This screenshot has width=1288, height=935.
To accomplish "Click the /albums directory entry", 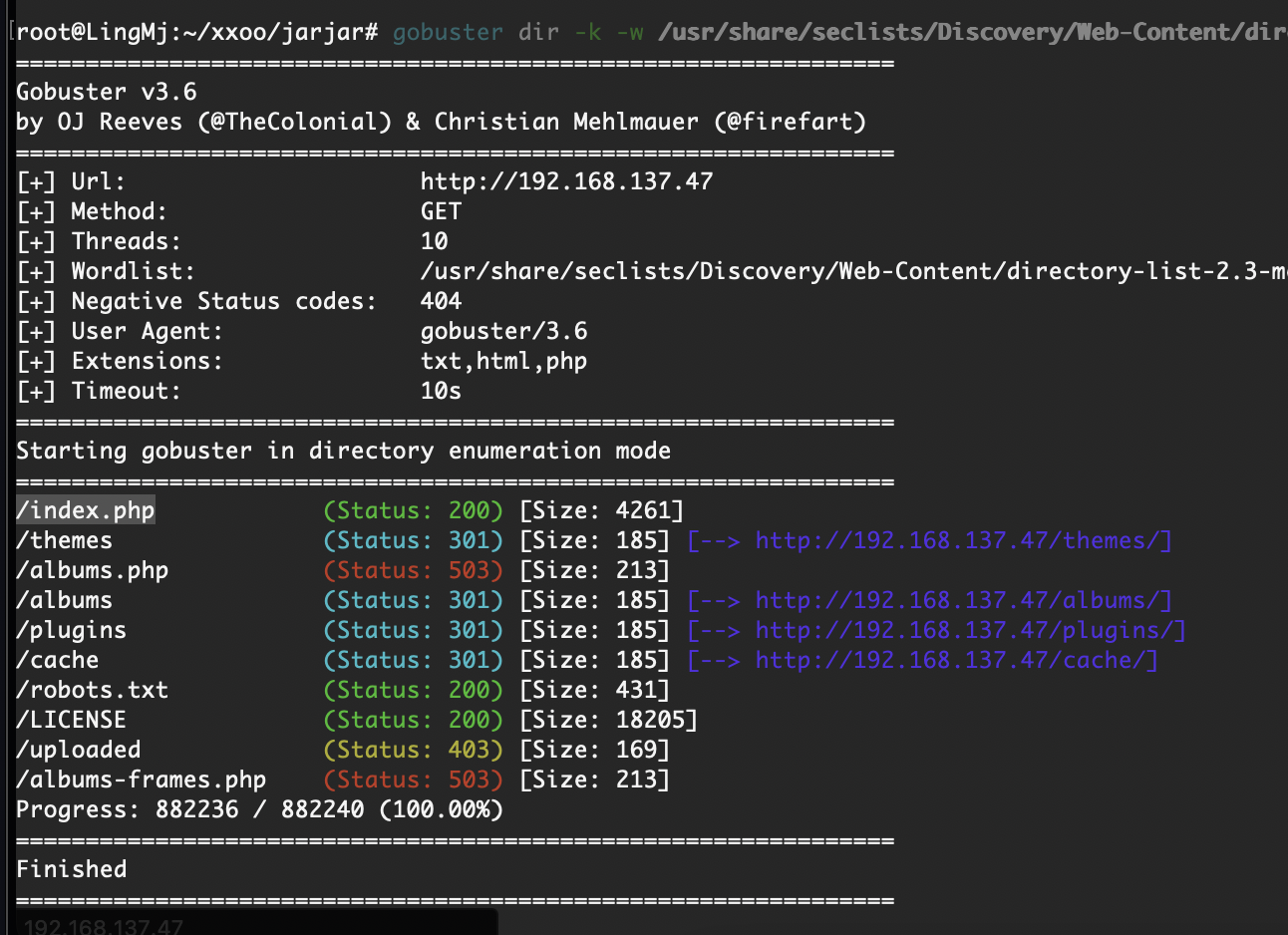I will coord(65,600).
